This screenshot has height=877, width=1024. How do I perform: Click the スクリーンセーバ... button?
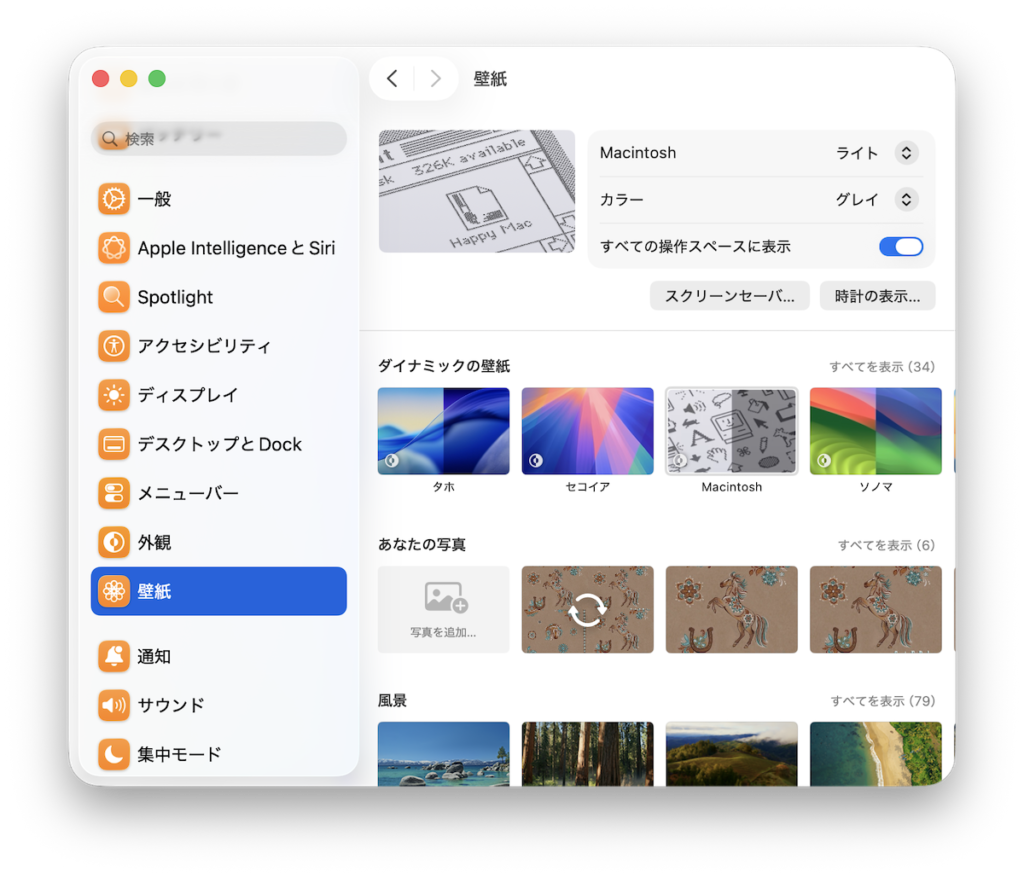(729, 296)
